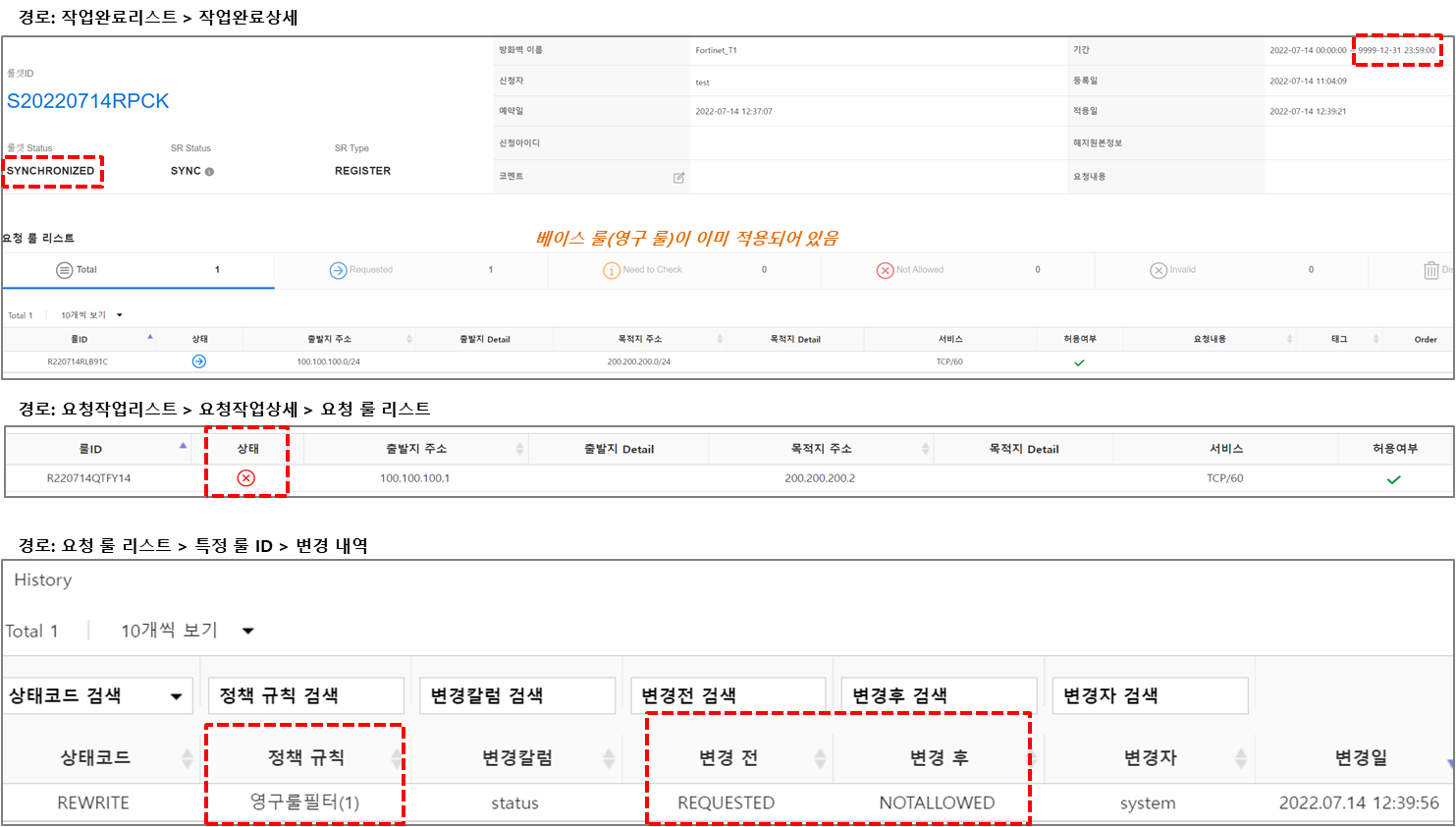Image resolution: width=1456 pixels, height=827 pixels.
Task: Sort History table by 변경 전 column
Action: click(x=820, y=758)
